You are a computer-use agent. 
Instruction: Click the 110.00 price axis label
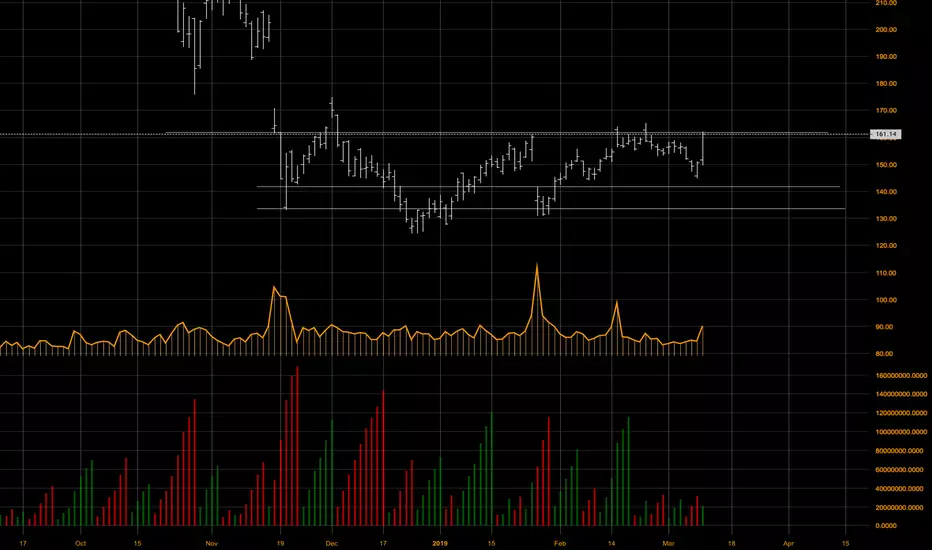(886, 274)
